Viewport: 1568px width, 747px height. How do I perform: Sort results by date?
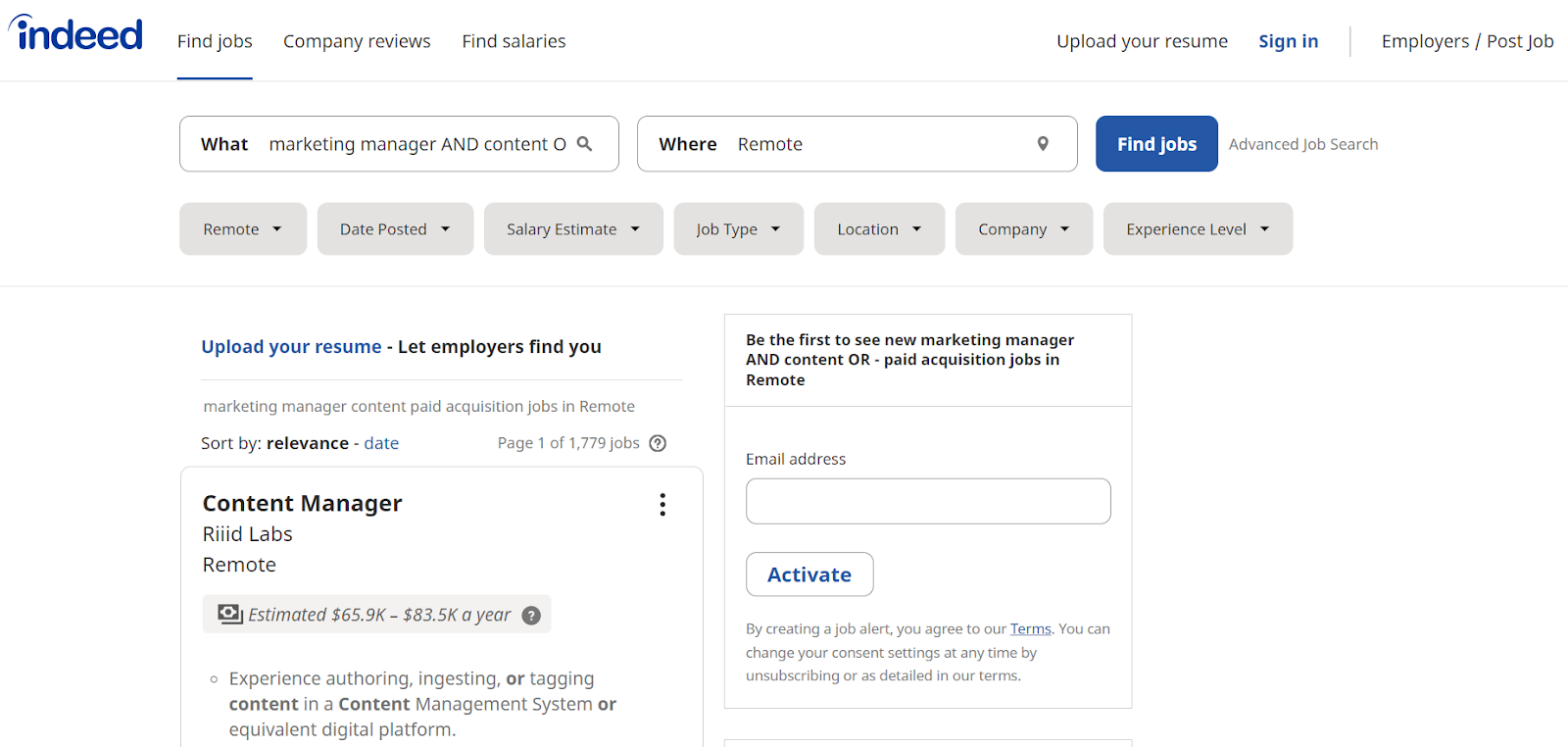pos(381,443)
